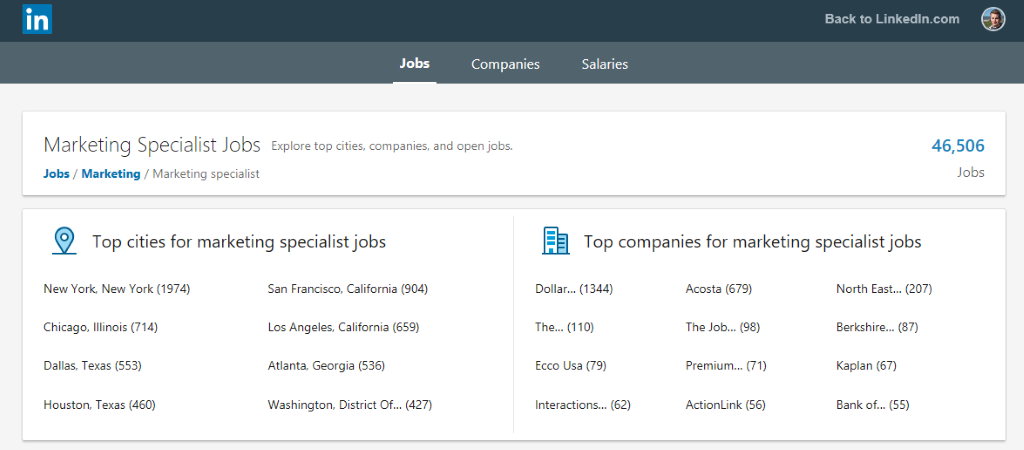
Task: Open the profile avatar picture
Action: click(993, 20)
